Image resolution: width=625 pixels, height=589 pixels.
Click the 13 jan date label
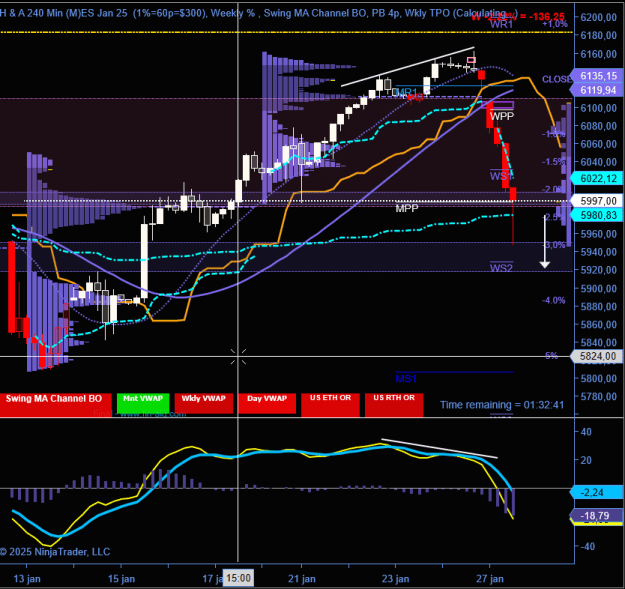coord(27,579)
